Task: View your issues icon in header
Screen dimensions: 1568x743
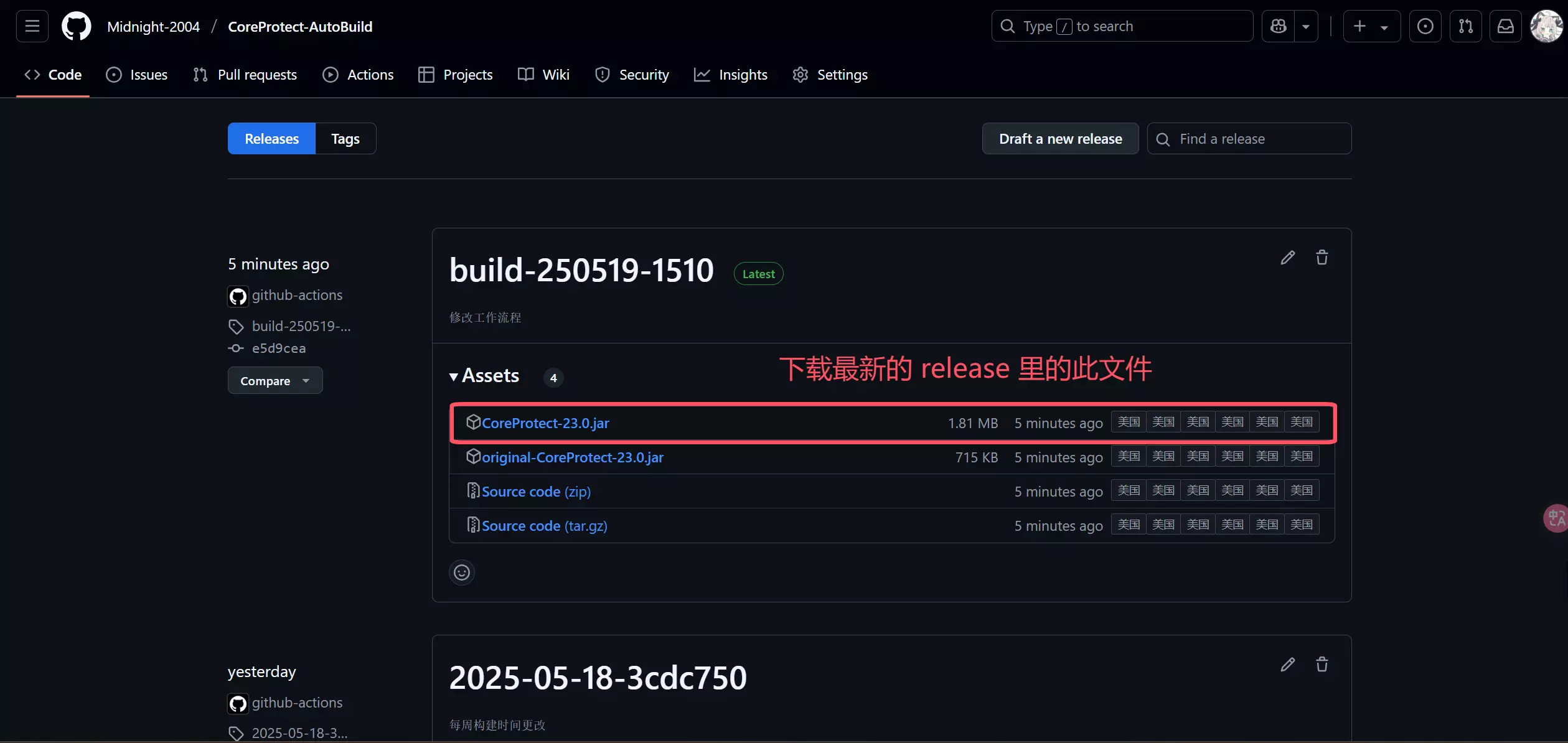Action: tap(1425, 26)
